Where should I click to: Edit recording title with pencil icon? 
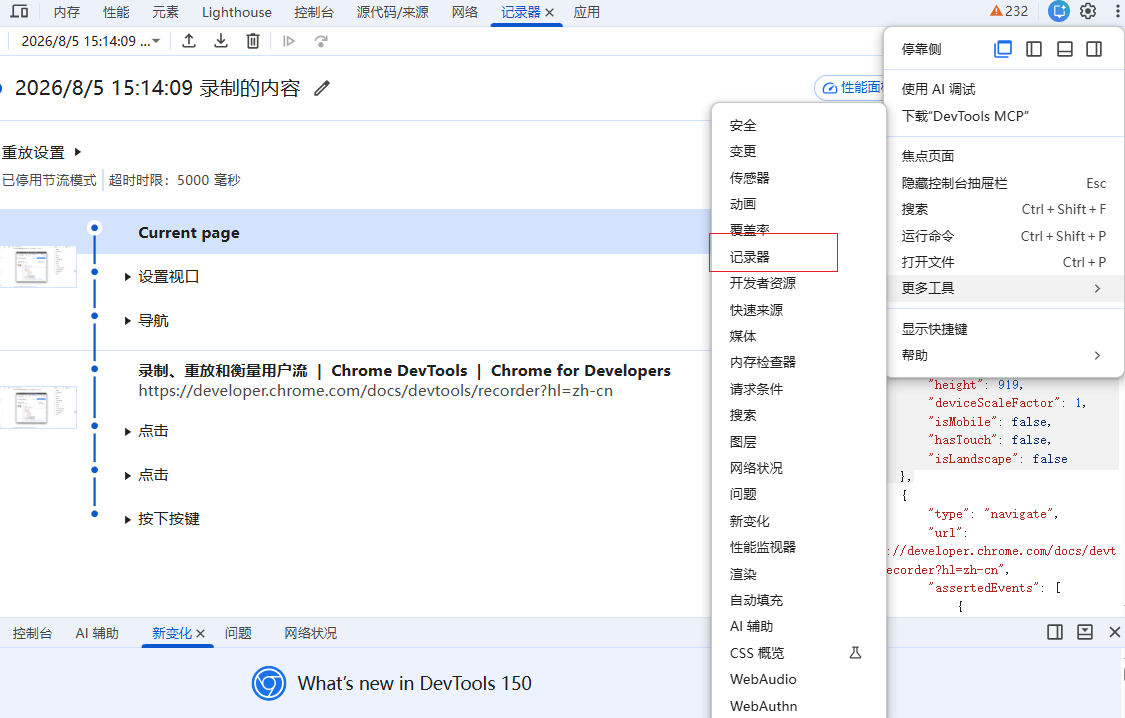tap(322, 88)
